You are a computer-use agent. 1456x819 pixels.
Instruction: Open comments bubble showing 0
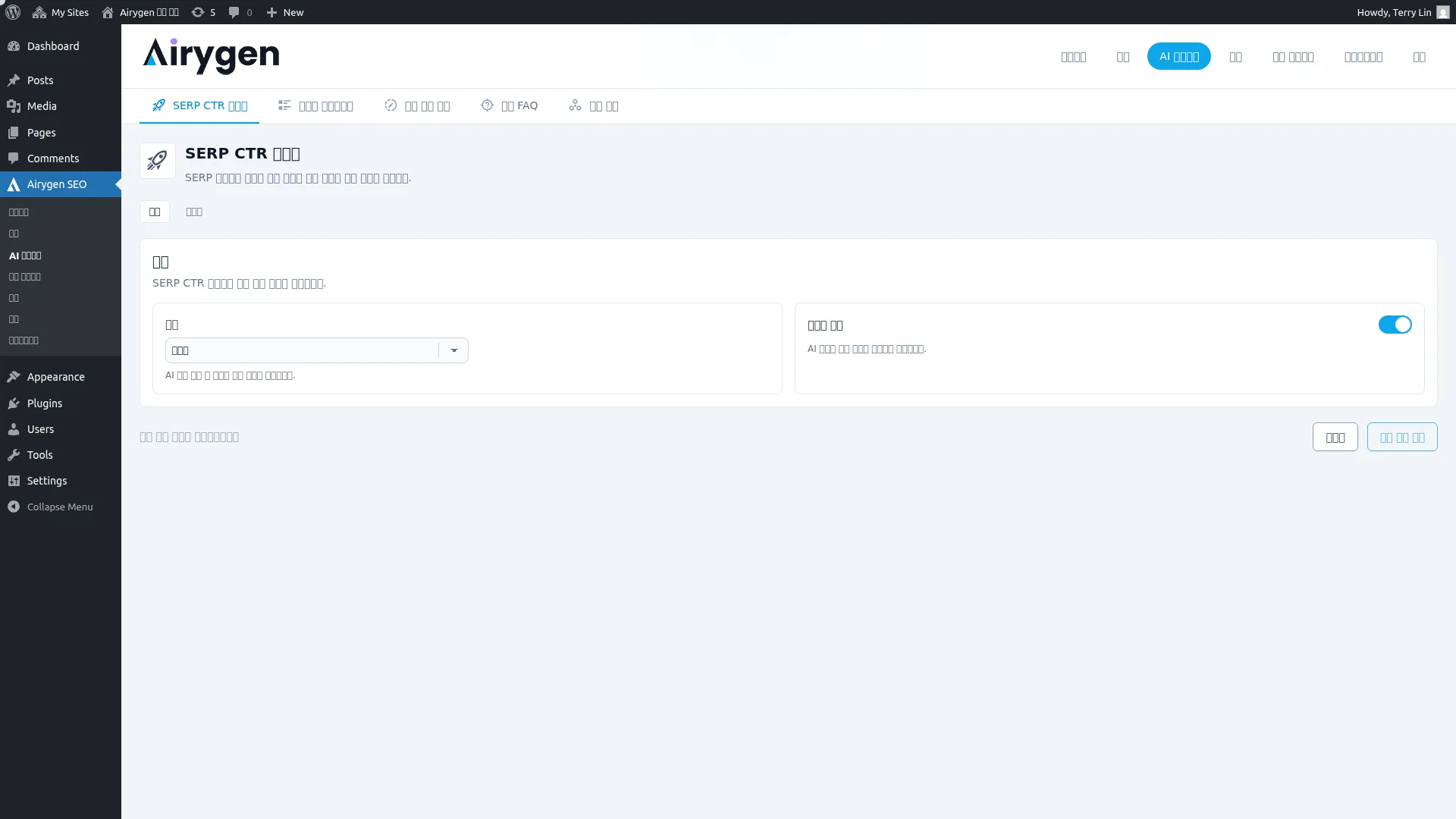tap(240, 12)
